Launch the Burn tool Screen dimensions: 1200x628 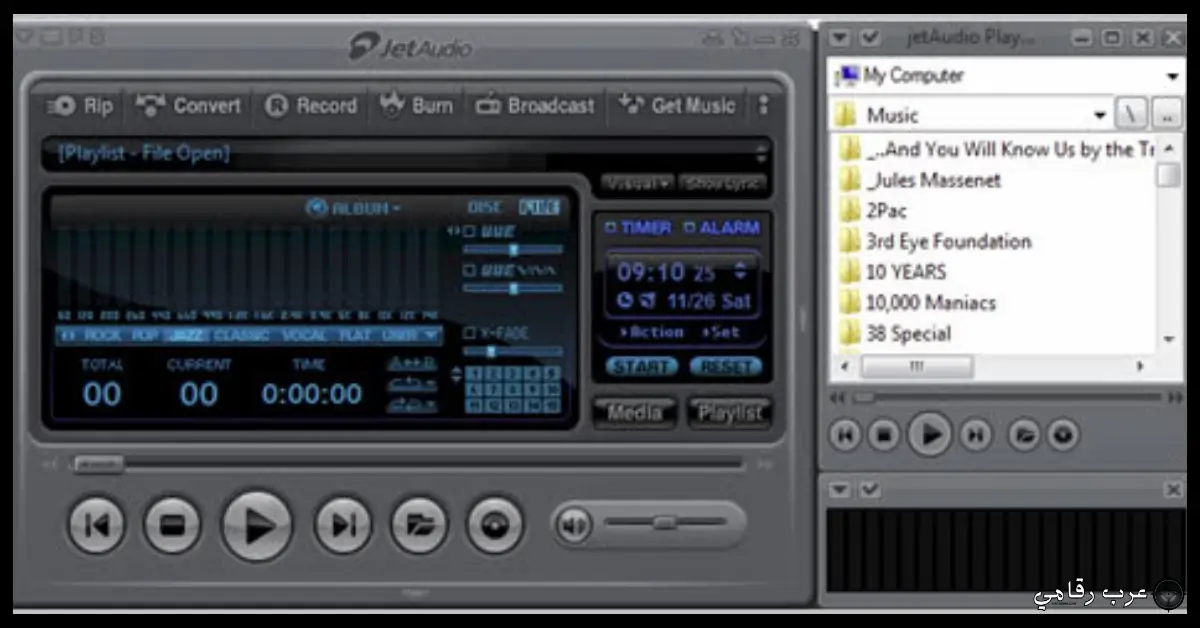coord(416,105)
